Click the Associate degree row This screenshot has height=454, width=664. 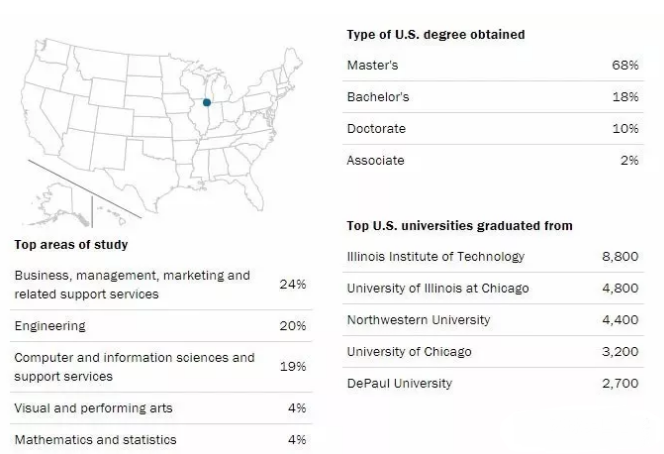click(493, 161)
